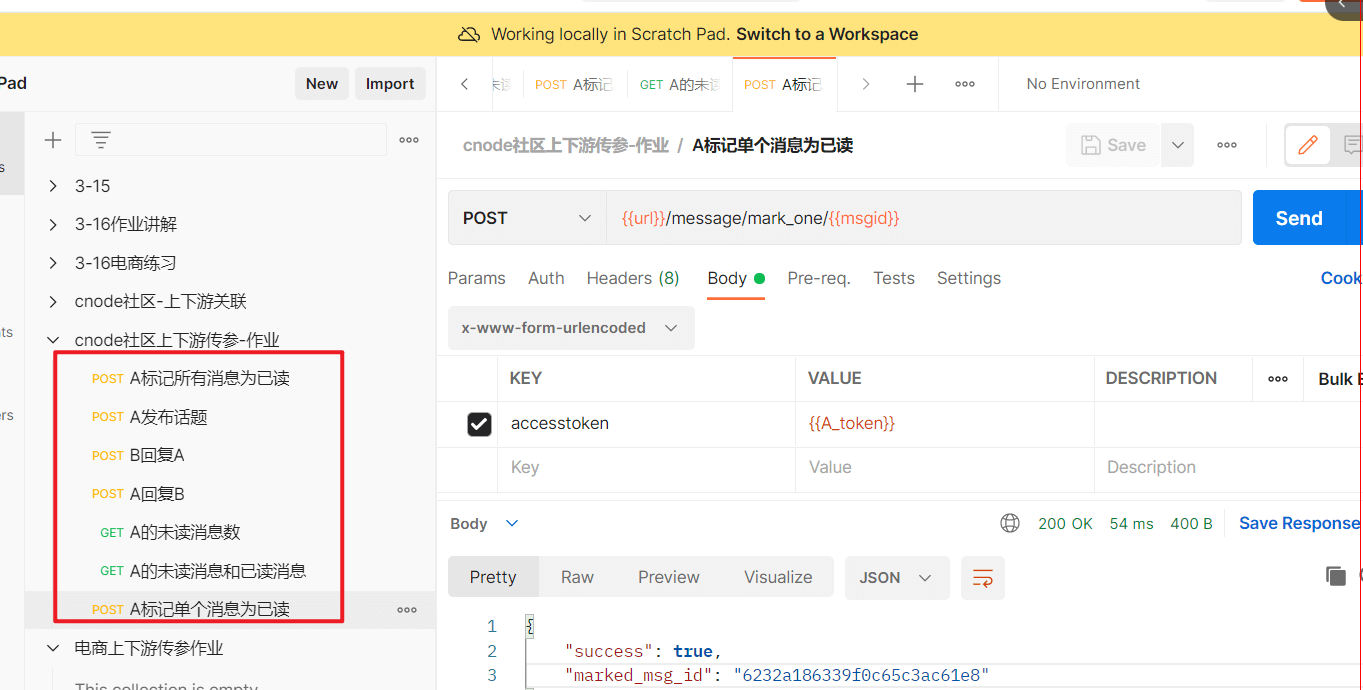The height and width of the screenshot is (690, 1363).
Task: Open the Headers (8) tab
Action: (x=633, y=278)
